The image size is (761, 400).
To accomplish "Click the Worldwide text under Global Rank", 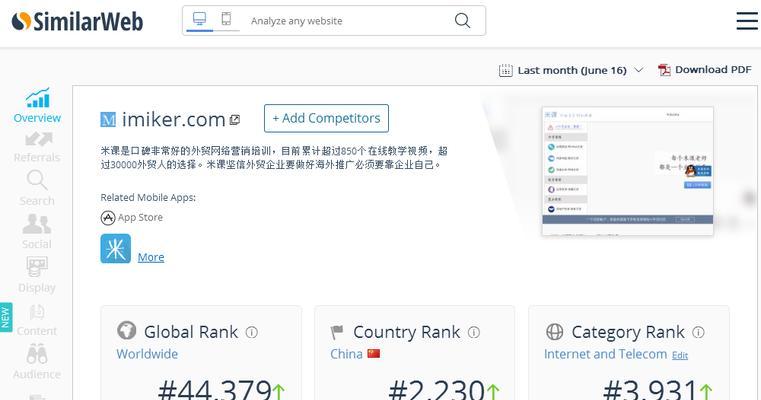I will [x=147, y=354].
